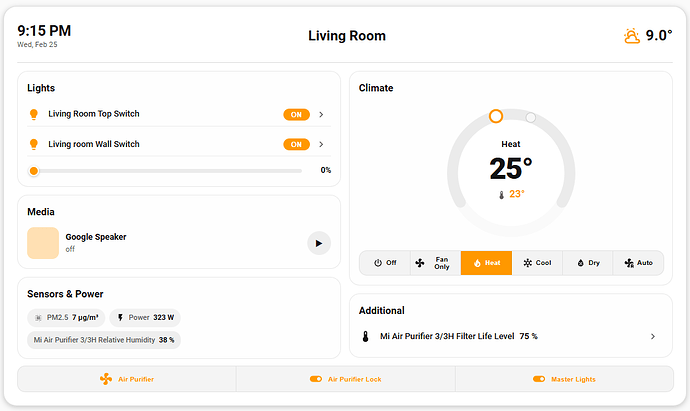The image size is (690, 411).
Task: Toggle Living Room Top Switch ON button
Action: (x=296, y=115)
